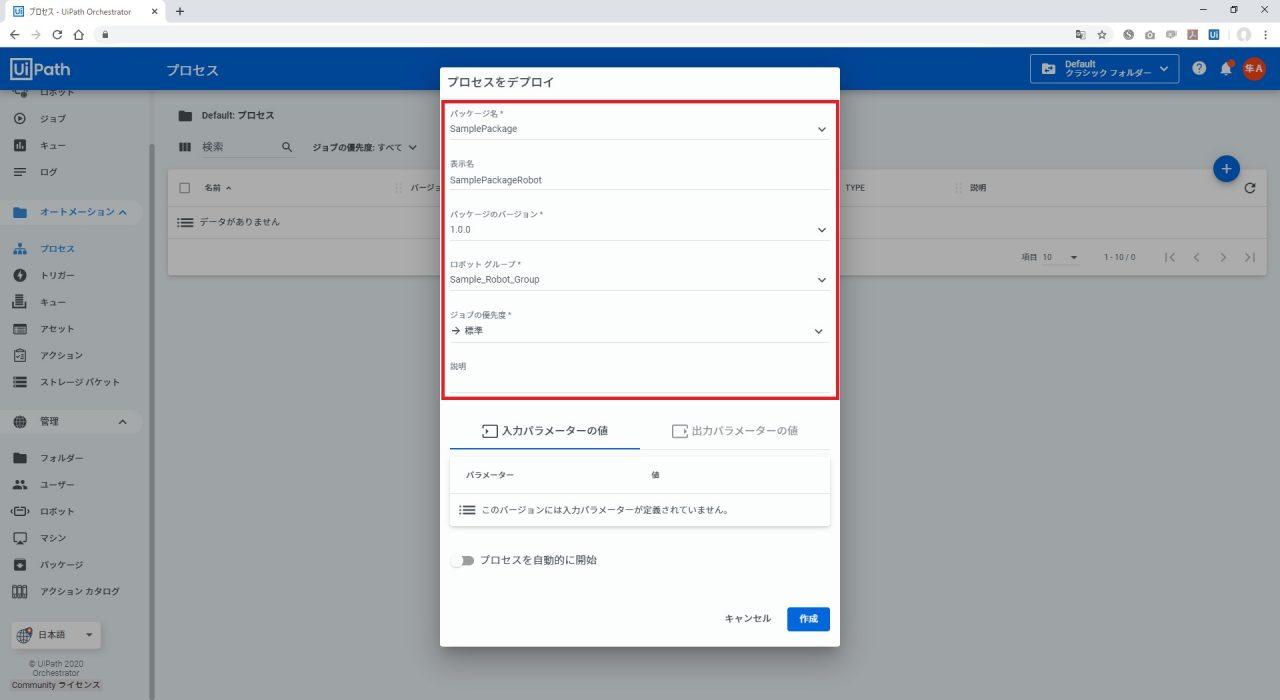Open the パッケージのバージョン dropdown

(638, 230)
